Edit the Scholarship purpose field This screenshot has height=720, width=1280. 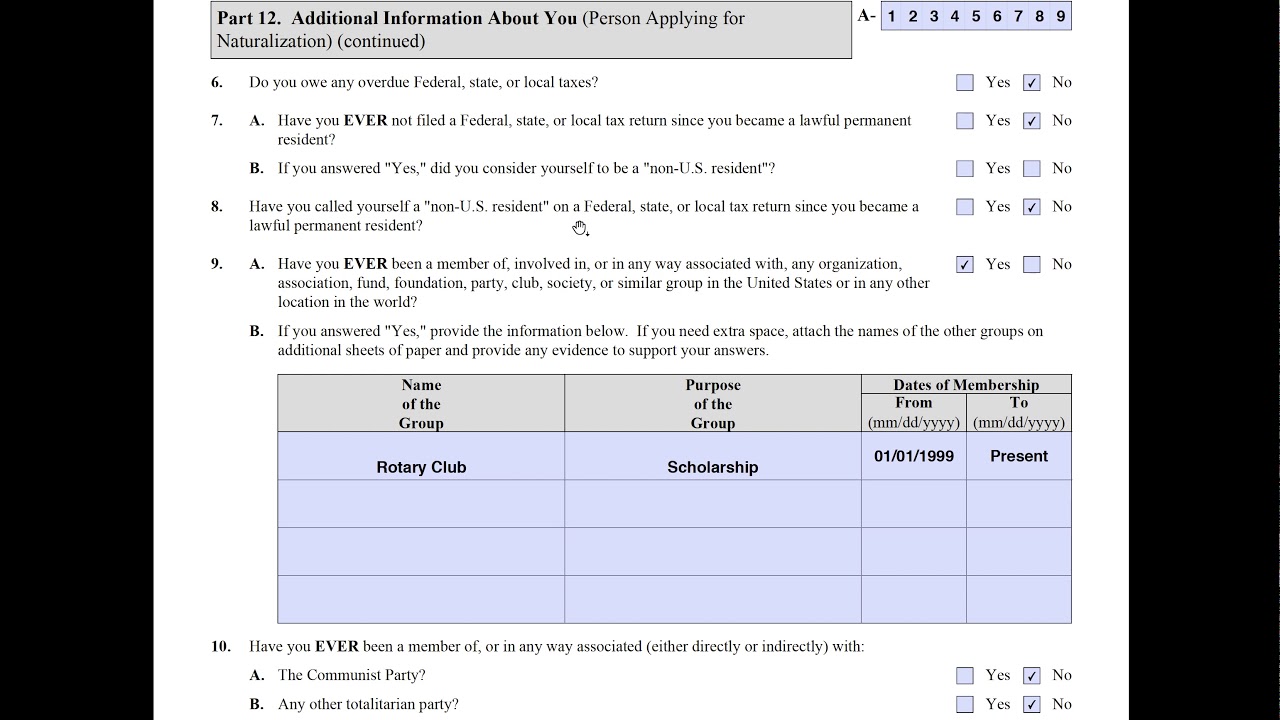pos(713,456)
